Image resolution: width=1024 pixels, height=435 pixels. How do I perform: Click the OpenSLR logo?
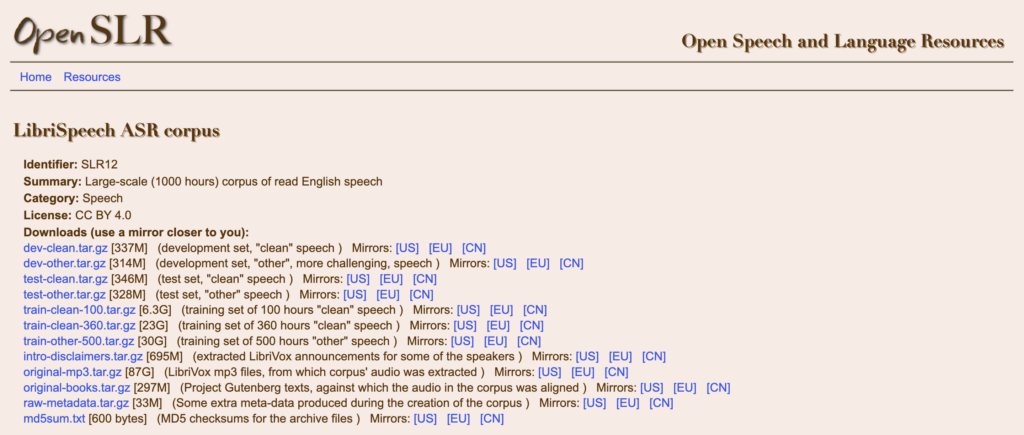(x=93, y=31)
